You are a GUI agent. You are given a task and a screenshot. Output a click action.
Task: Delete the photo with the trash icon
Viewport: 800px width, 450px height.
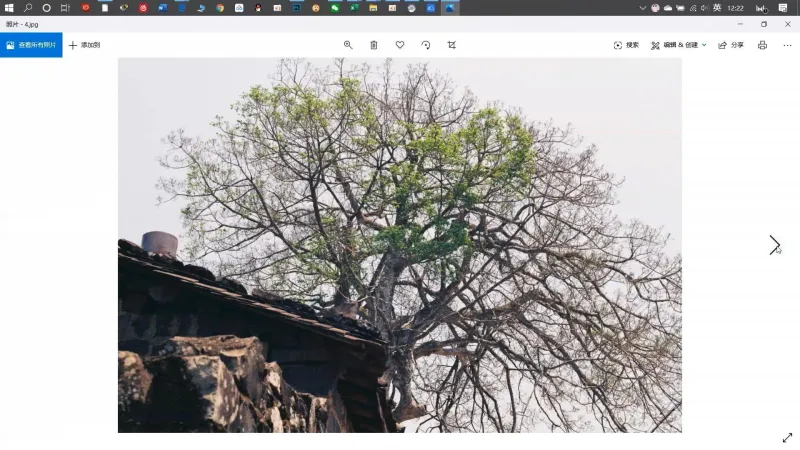coord(374,45)
